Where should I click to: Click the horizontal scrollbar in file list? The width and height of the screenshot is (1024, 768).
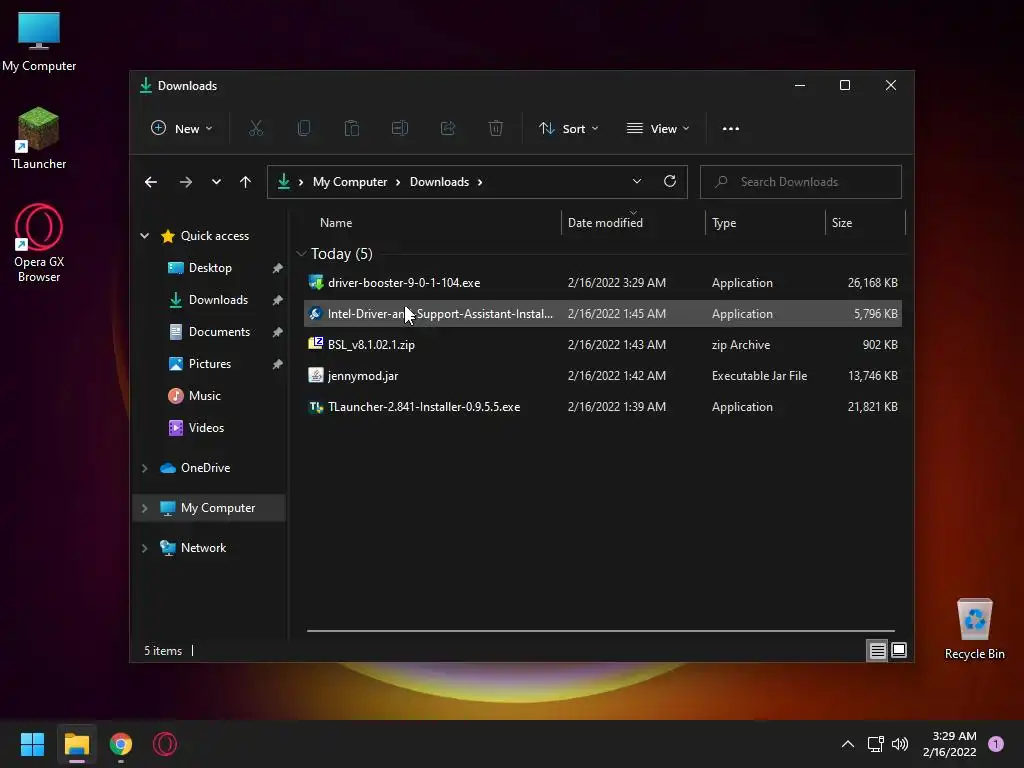point(601,631)
